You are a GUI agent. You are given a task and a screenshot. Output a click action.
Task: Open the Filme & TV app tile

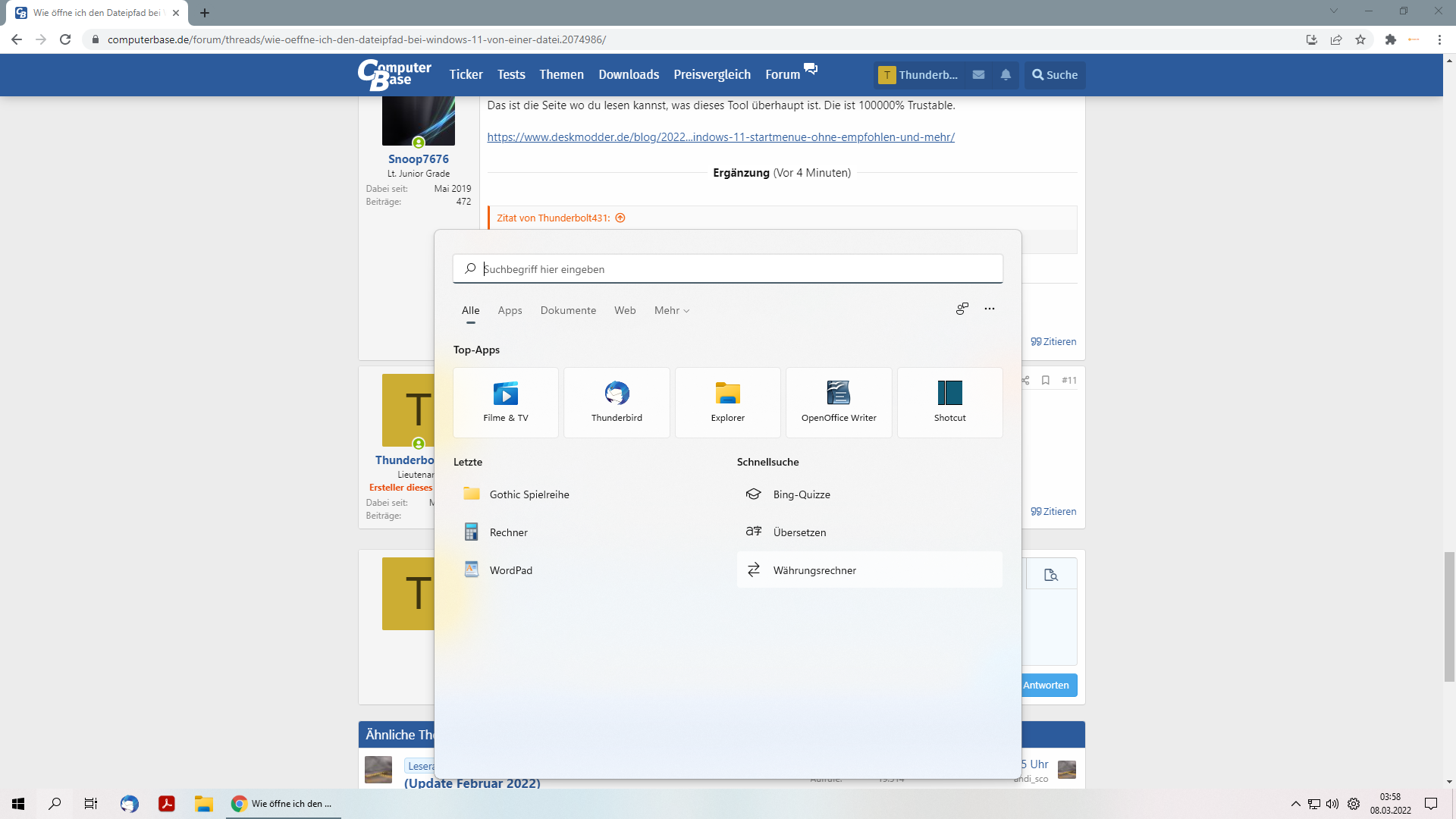pyautogui.click(x=506, y=402)
